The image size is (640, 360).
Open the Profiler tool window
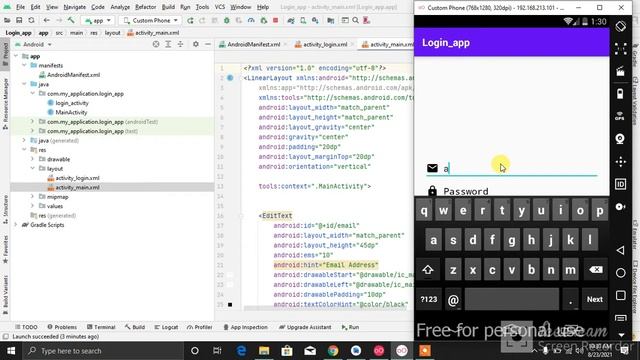click(200, 327)
